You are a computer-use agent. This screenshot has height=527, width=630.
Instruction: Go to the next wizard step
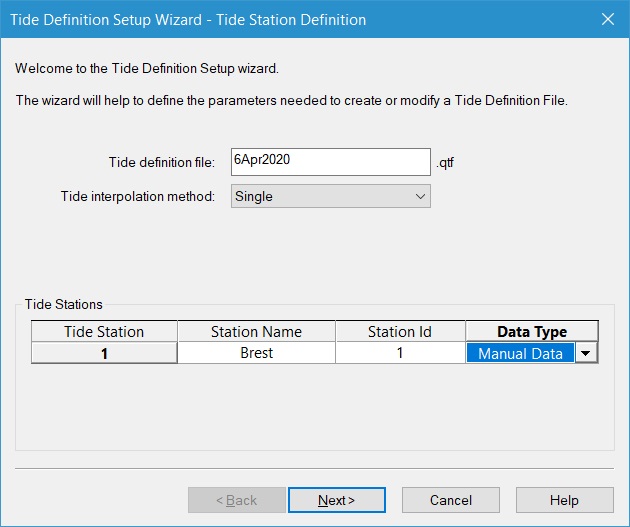click(337, 500)
